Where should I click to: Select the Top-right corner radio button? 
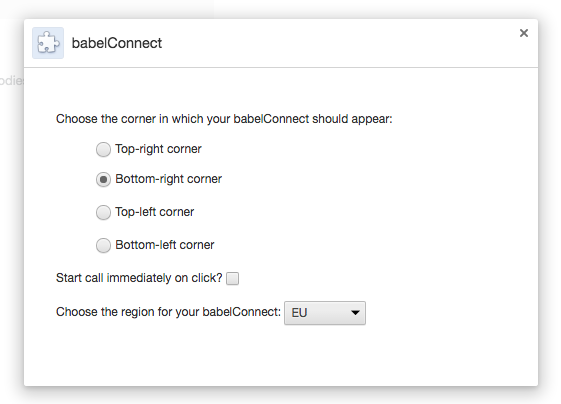tap(103, 150)
